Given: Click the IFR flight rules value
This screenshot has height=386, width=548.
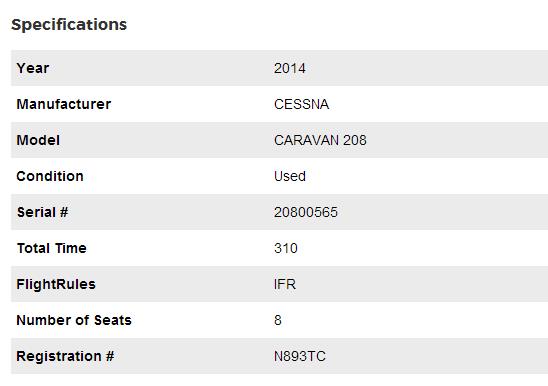Looking at the screenshot, I should 285,284.
